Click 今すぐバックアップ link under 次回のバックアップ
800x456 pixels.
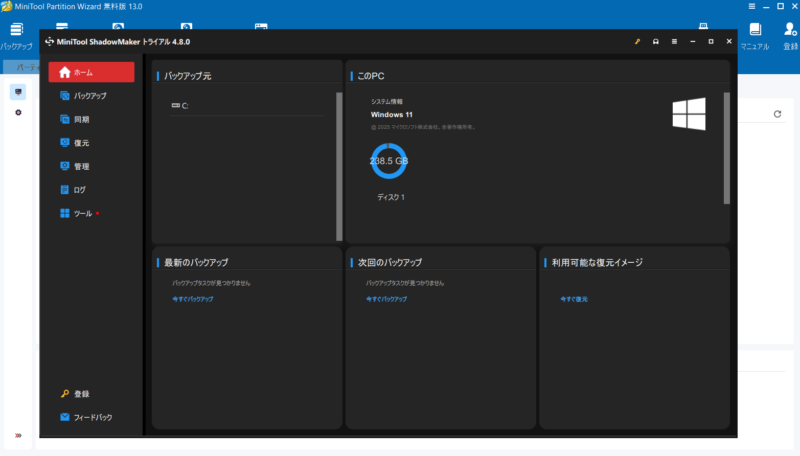click(386, 299)
